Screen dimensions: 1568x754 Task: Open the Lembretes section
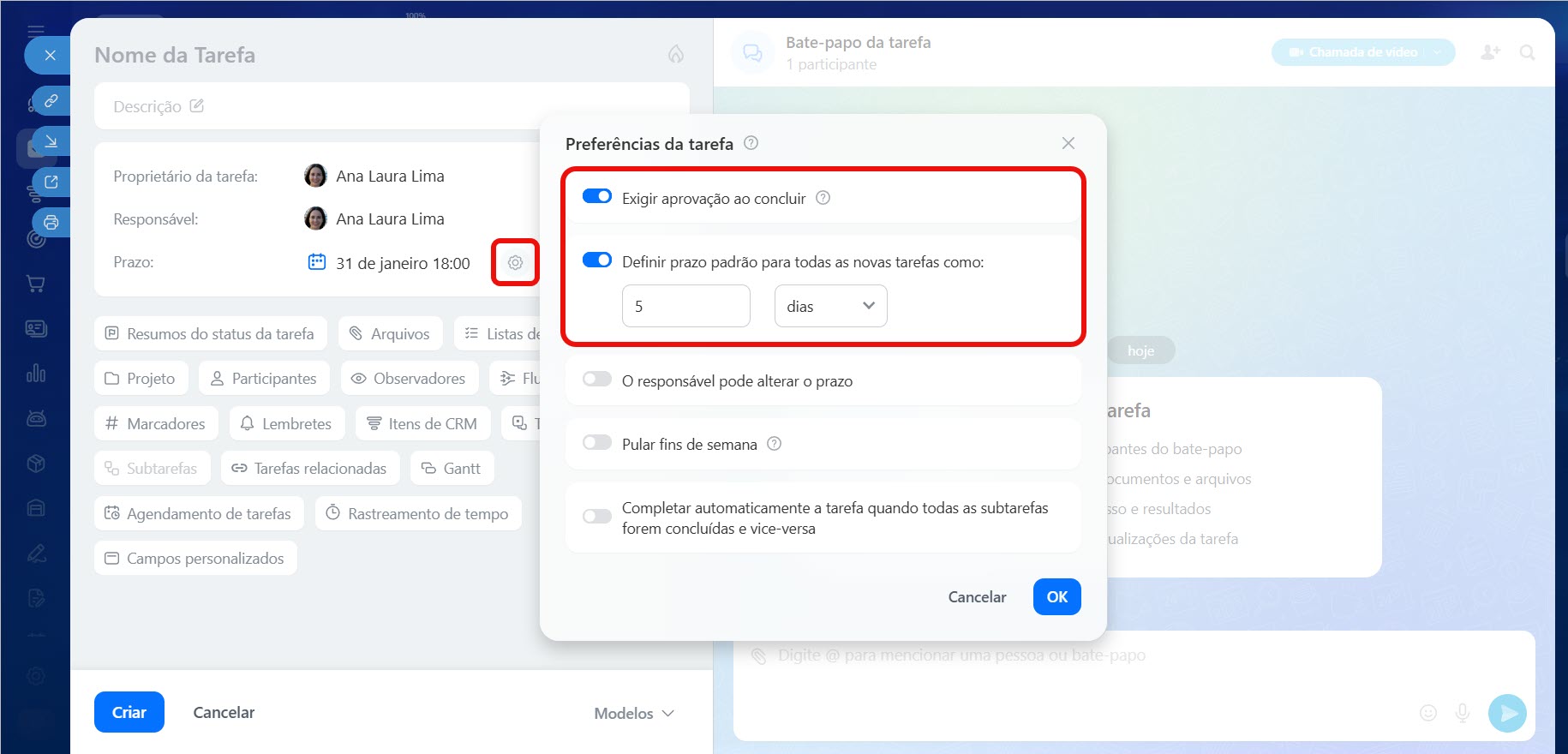286,423
